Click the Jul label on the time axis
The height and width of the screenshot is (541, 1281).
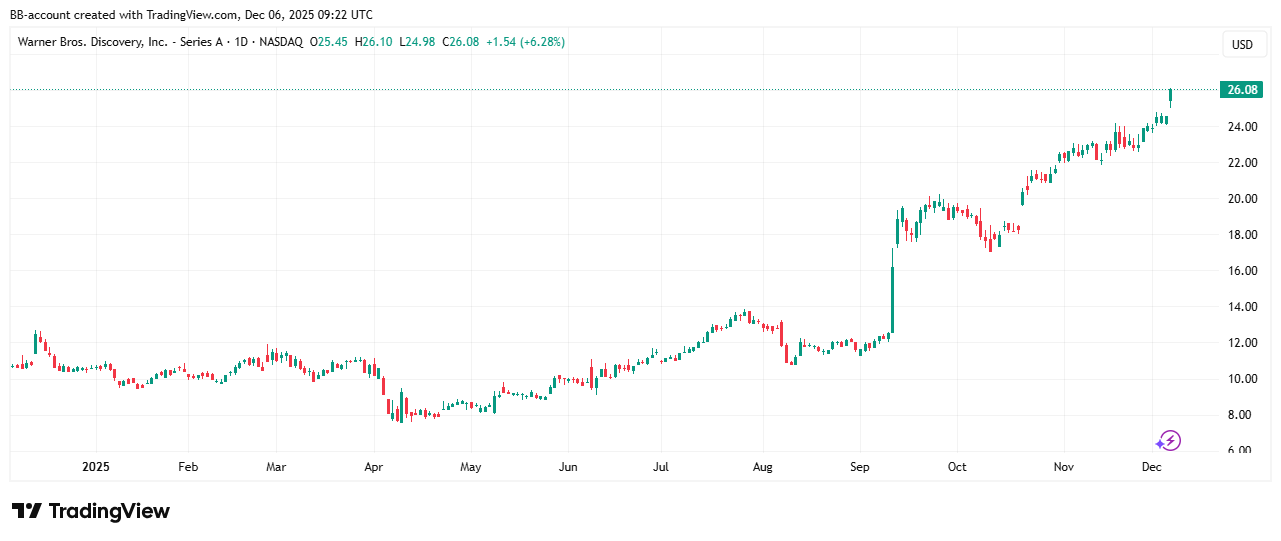[660, 467]
